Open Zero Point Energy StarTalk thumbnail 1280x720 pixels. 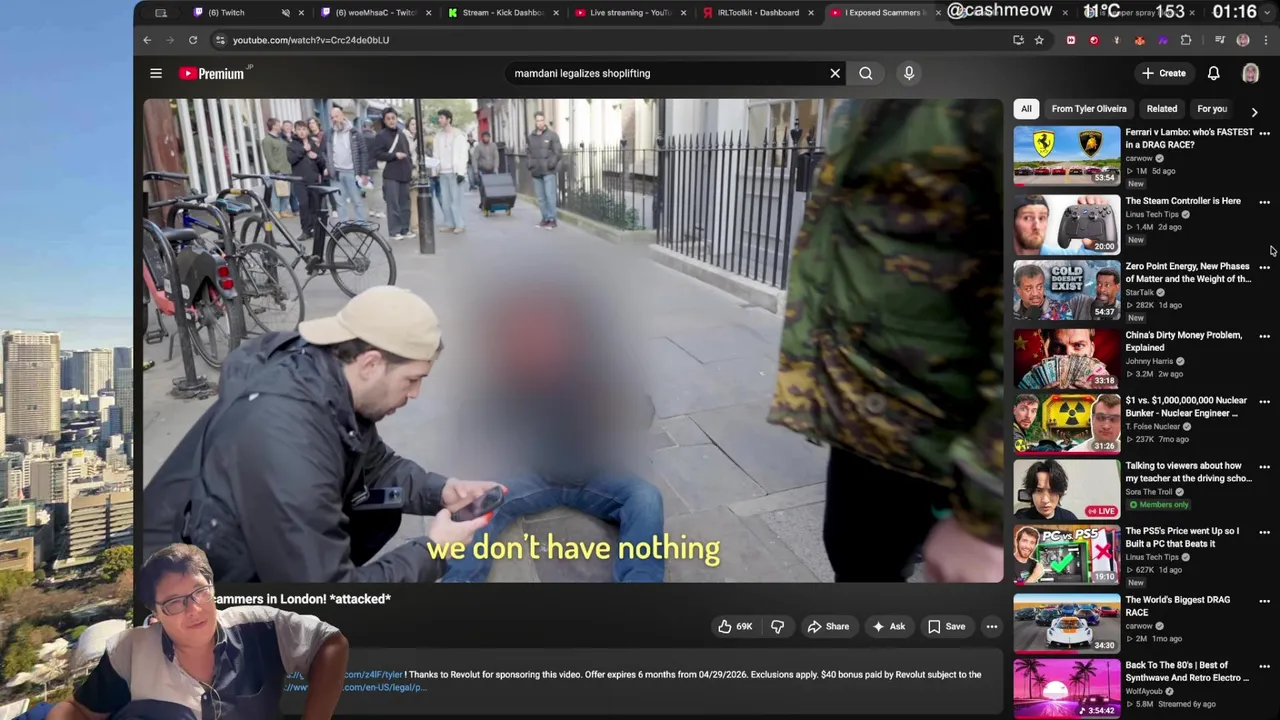(x=1067, y=290)
